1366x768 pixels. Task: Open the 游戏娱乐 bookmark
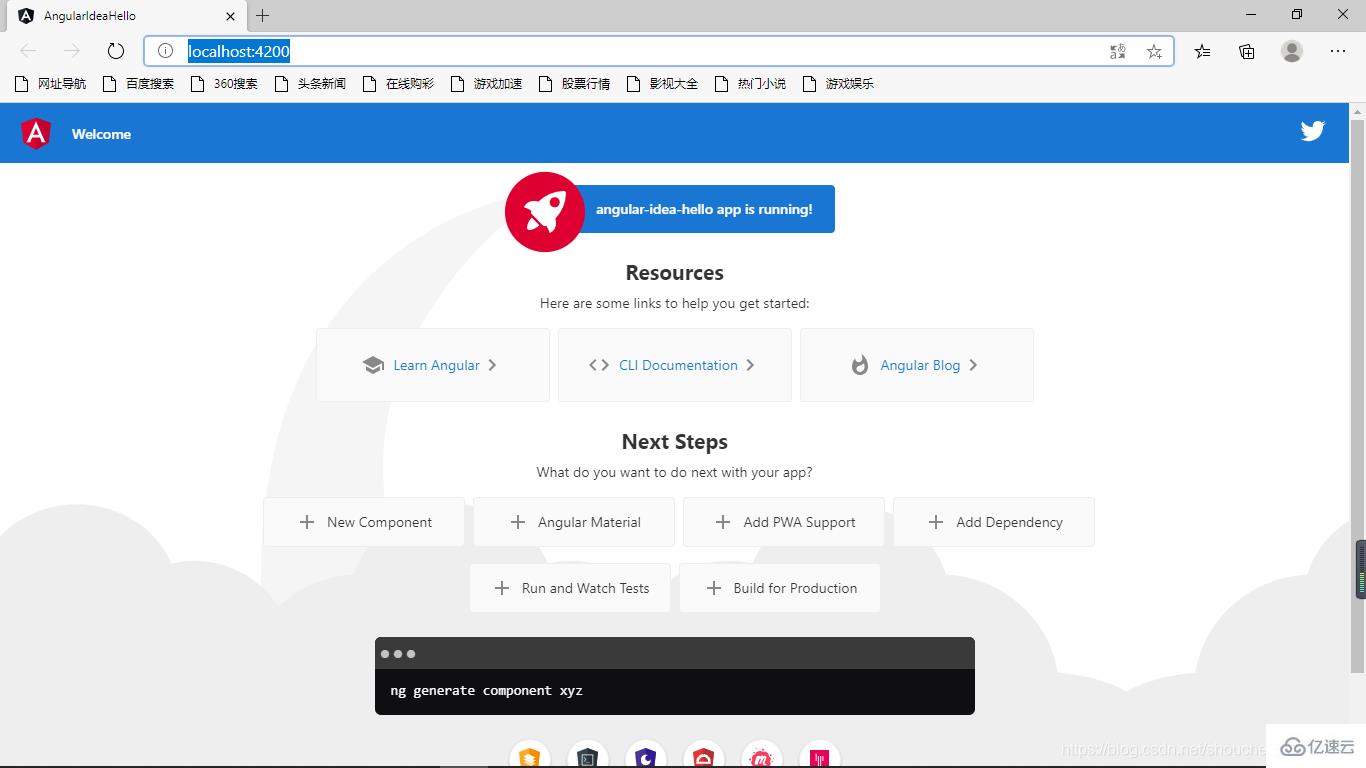(x=839, y=84)
